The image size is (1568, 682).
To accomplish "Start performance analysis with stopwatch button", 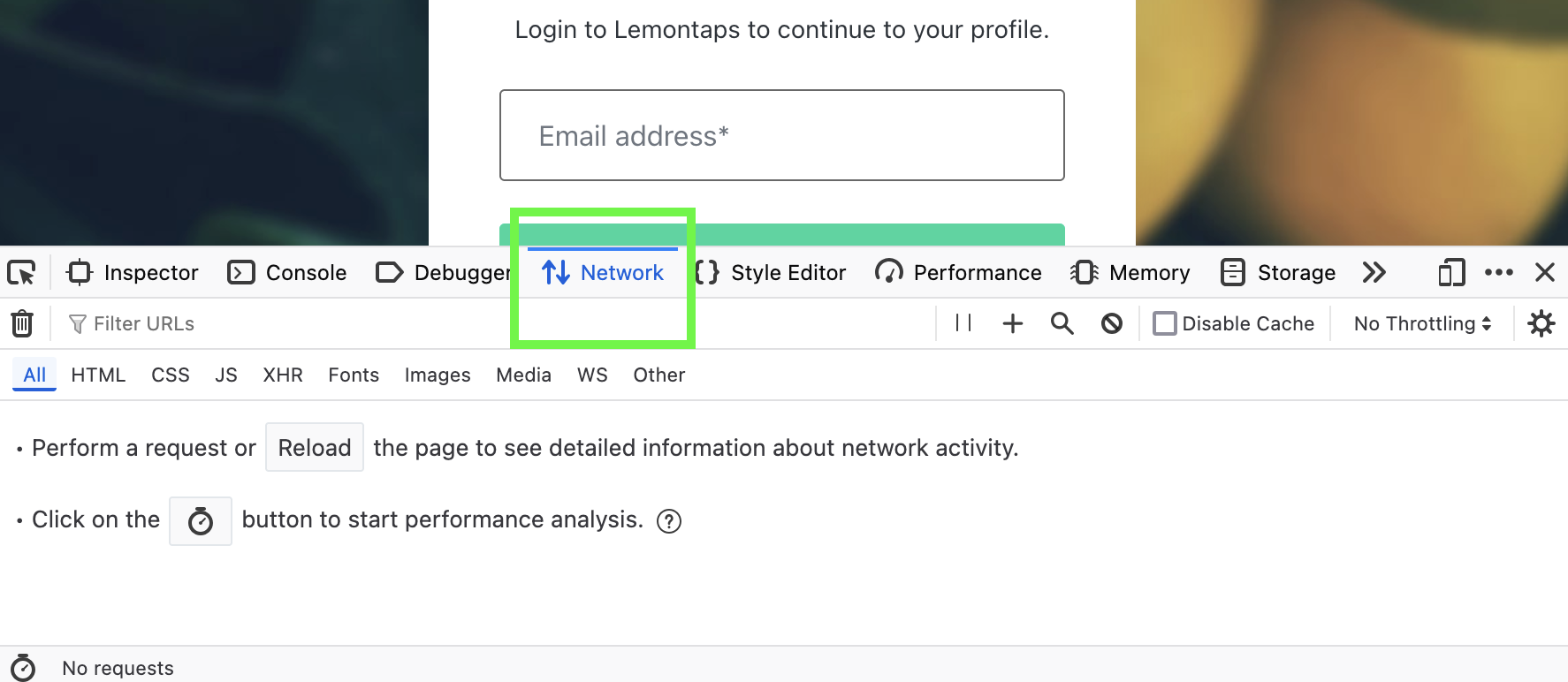I will click(x=201, y=521).
